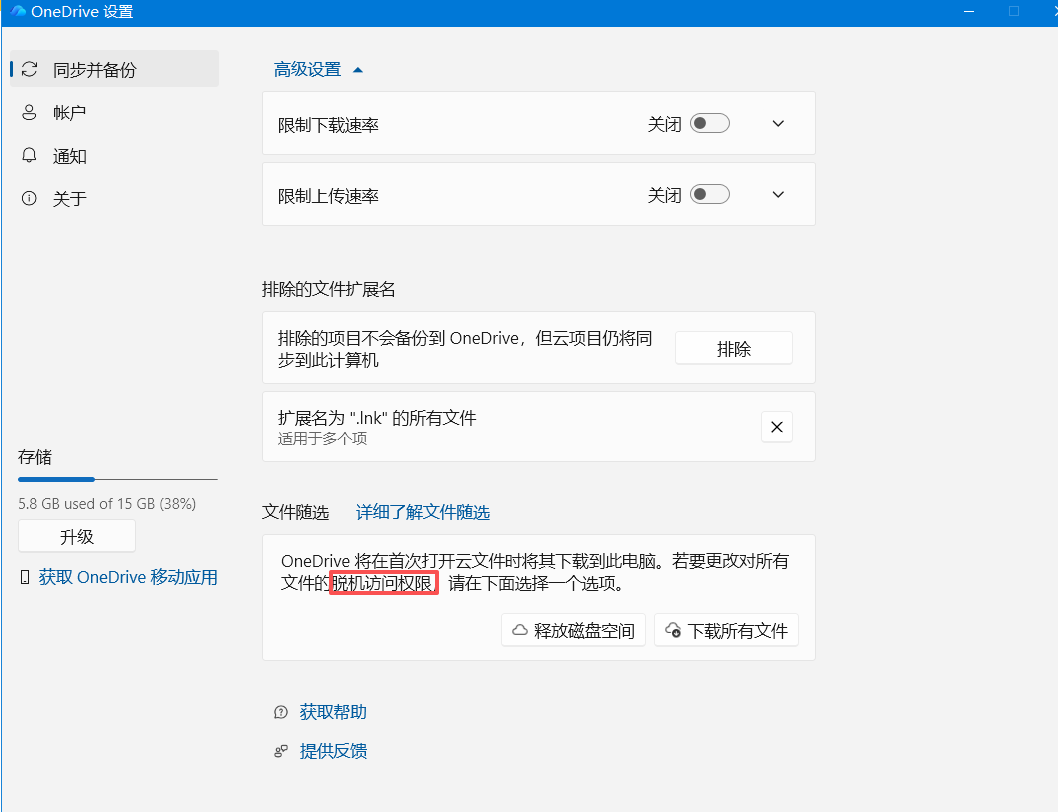Image resolution: width=1058 pixels, height=812 pixels.
Task: Click the OneDrive 将在首次打开云文件 description text
Action: click(x=534, y=572)
